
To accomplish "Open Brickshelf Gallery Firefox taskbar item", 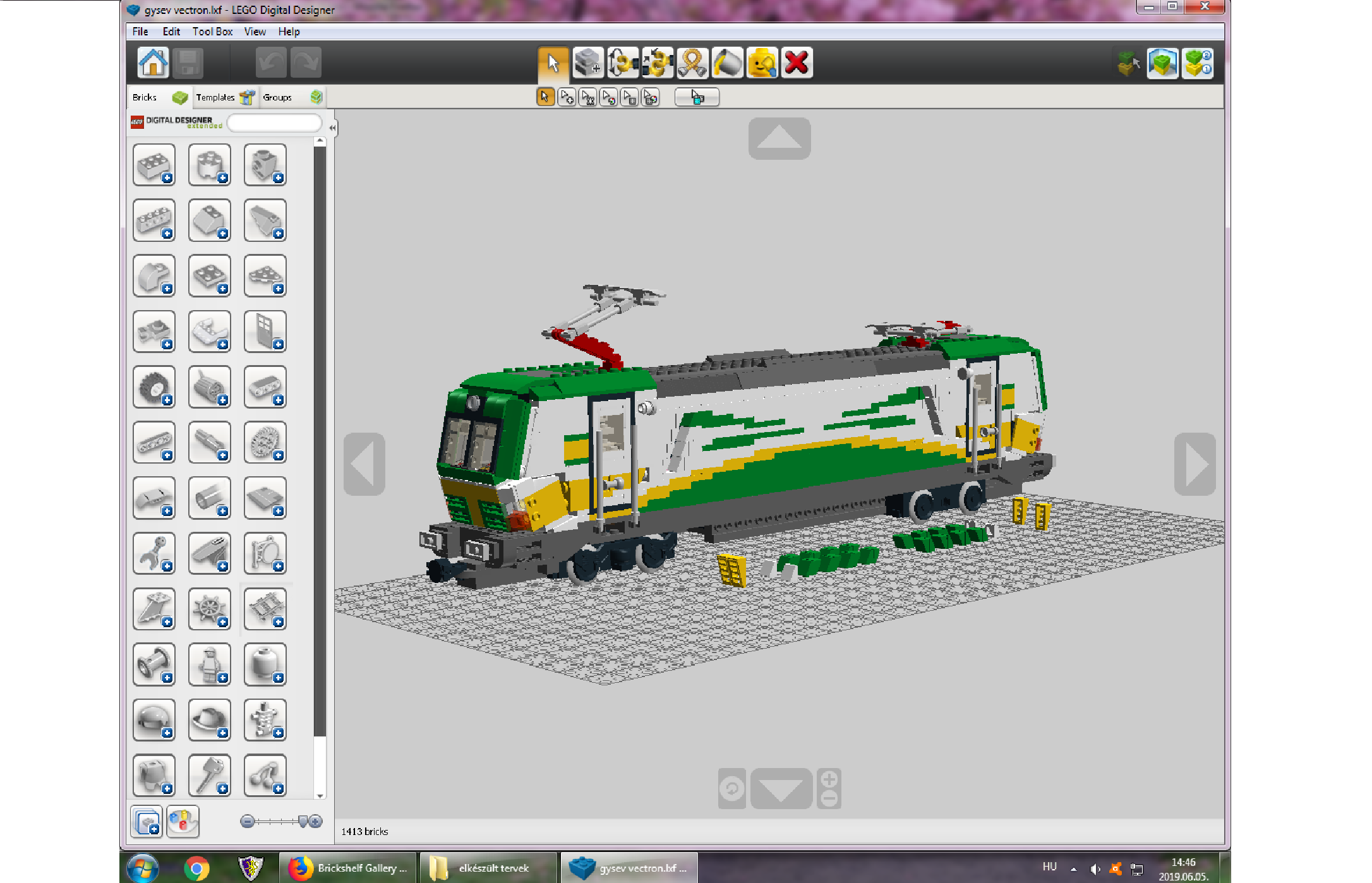I will [x=348, y=868].
